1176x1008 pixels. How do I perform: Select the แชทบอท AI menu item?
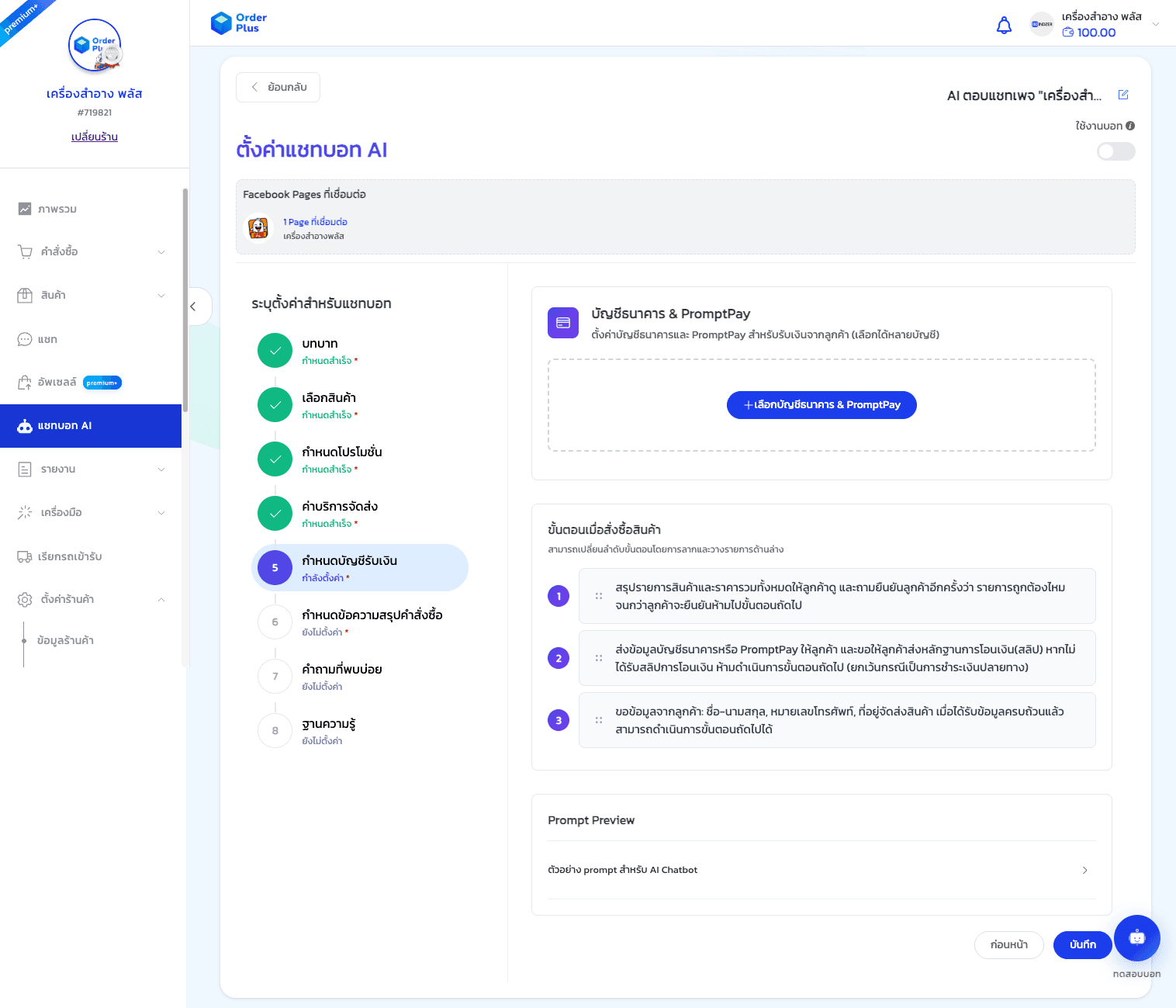(x=66, y=425)
